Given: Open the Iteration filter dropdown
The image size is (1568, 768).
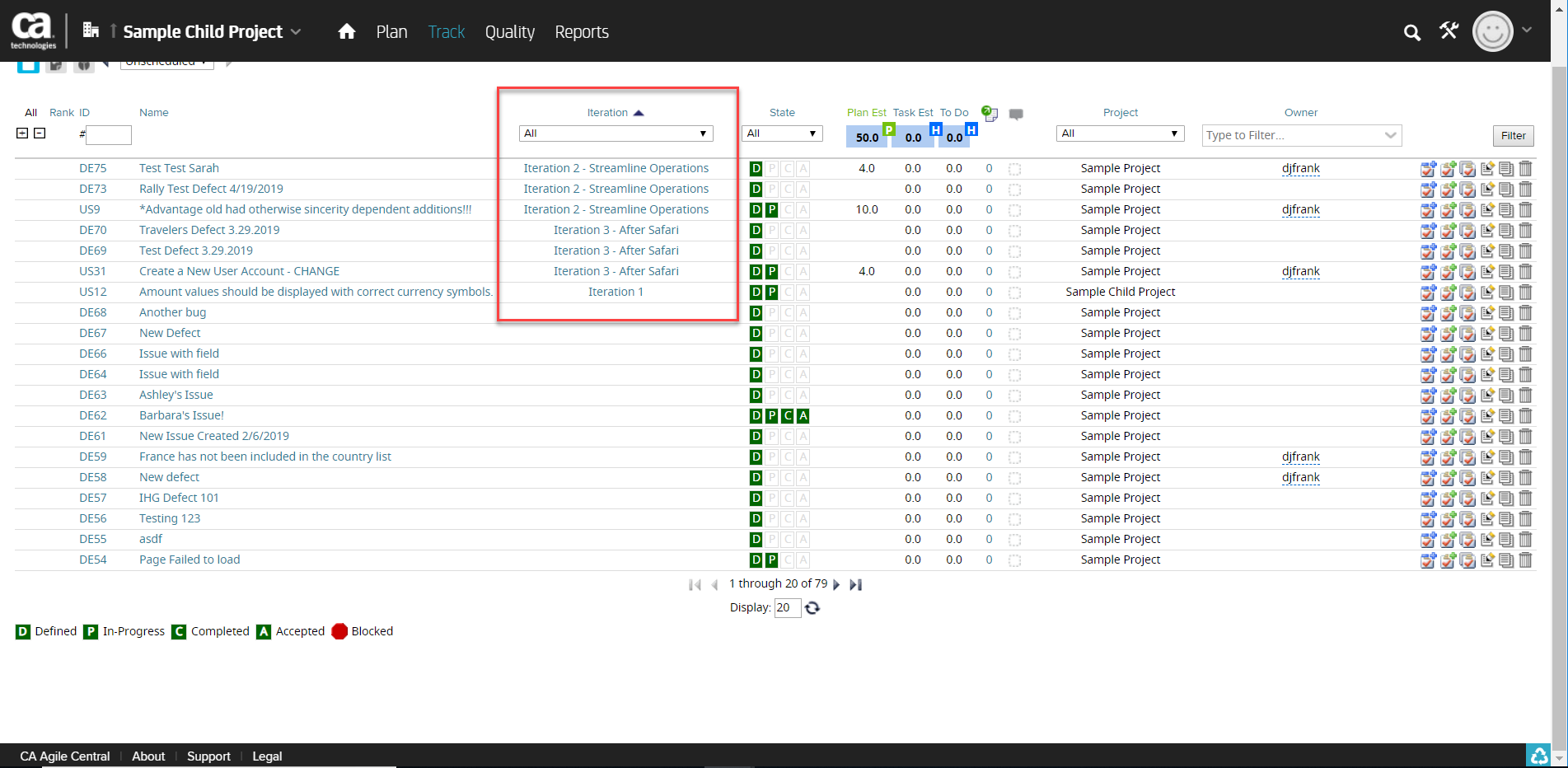Looking at the screenshot, I should 615,133.
